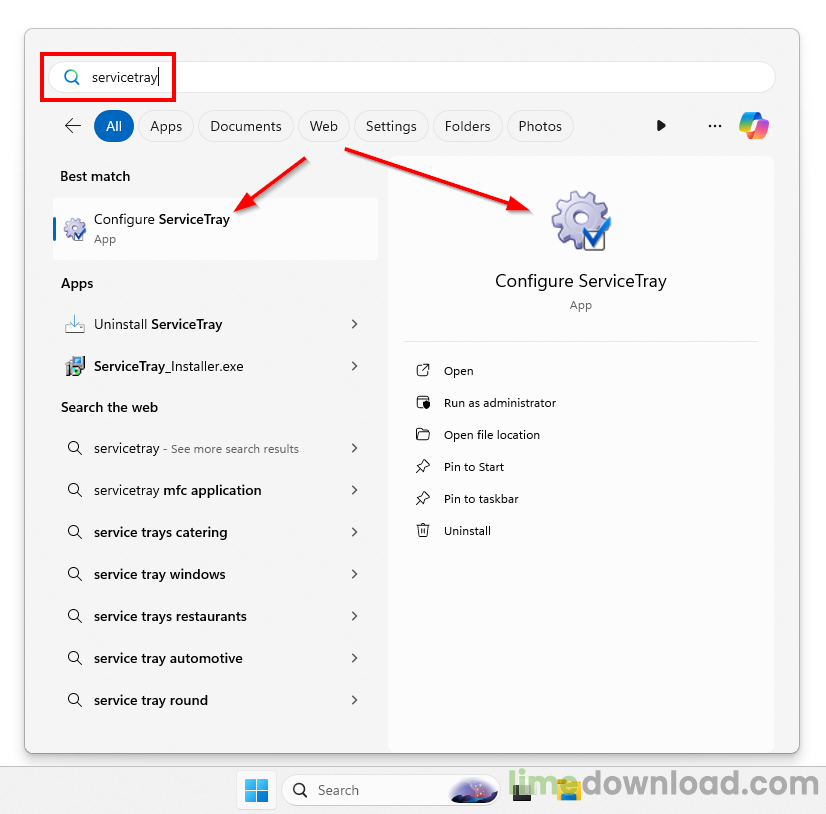Click the Open file location folder icon

click(x=423, y=434)
